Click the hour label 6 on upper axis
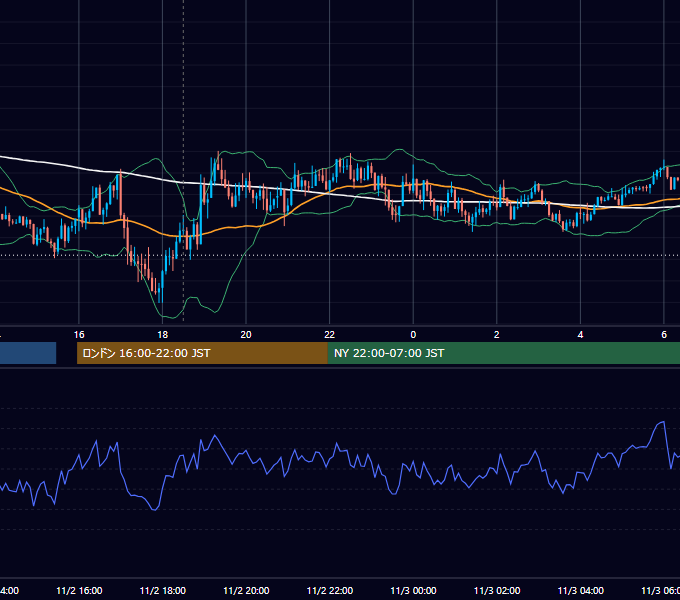 click(x=664, y=335)
